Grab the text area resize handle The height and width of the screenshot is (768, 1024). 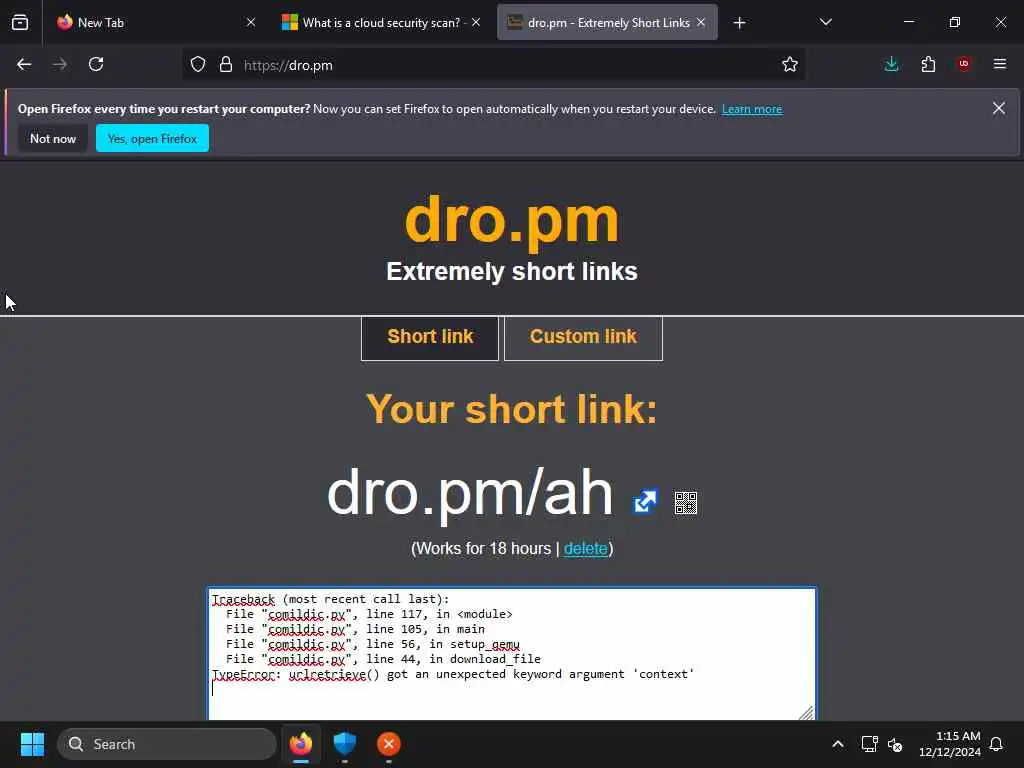click(x=807, y=712)
